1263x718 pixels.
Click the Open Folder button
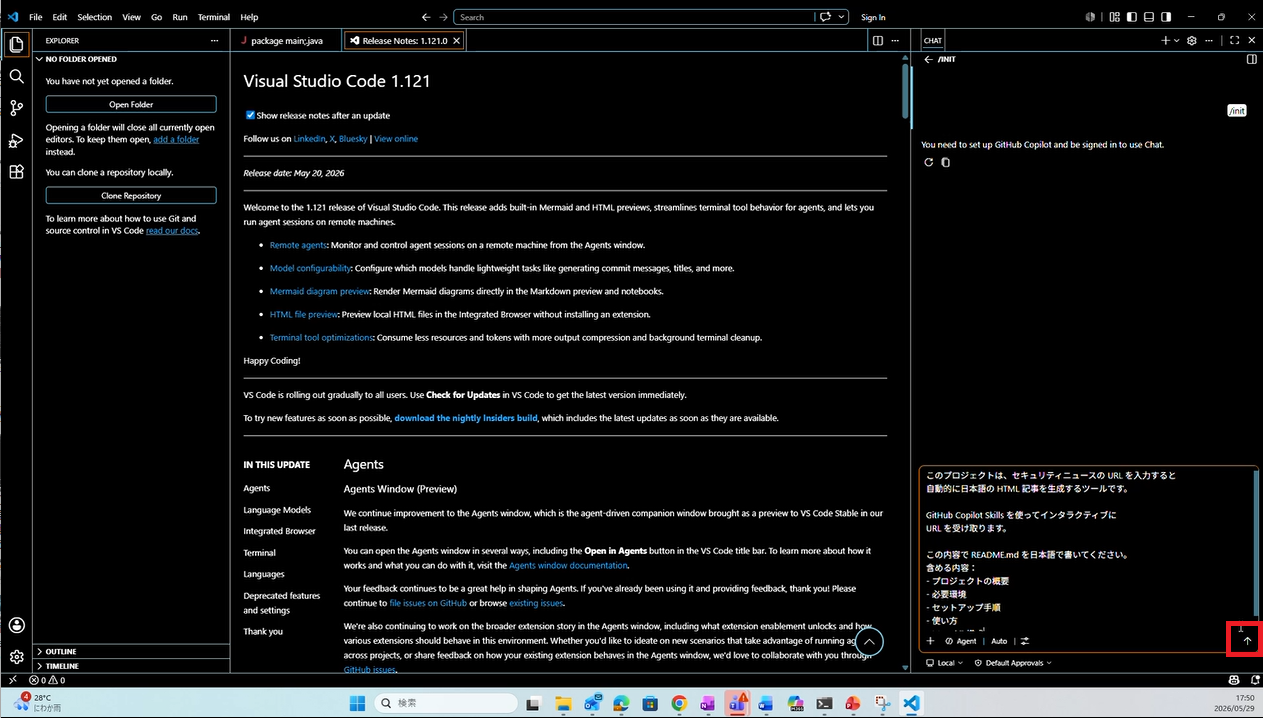(131, 104)
